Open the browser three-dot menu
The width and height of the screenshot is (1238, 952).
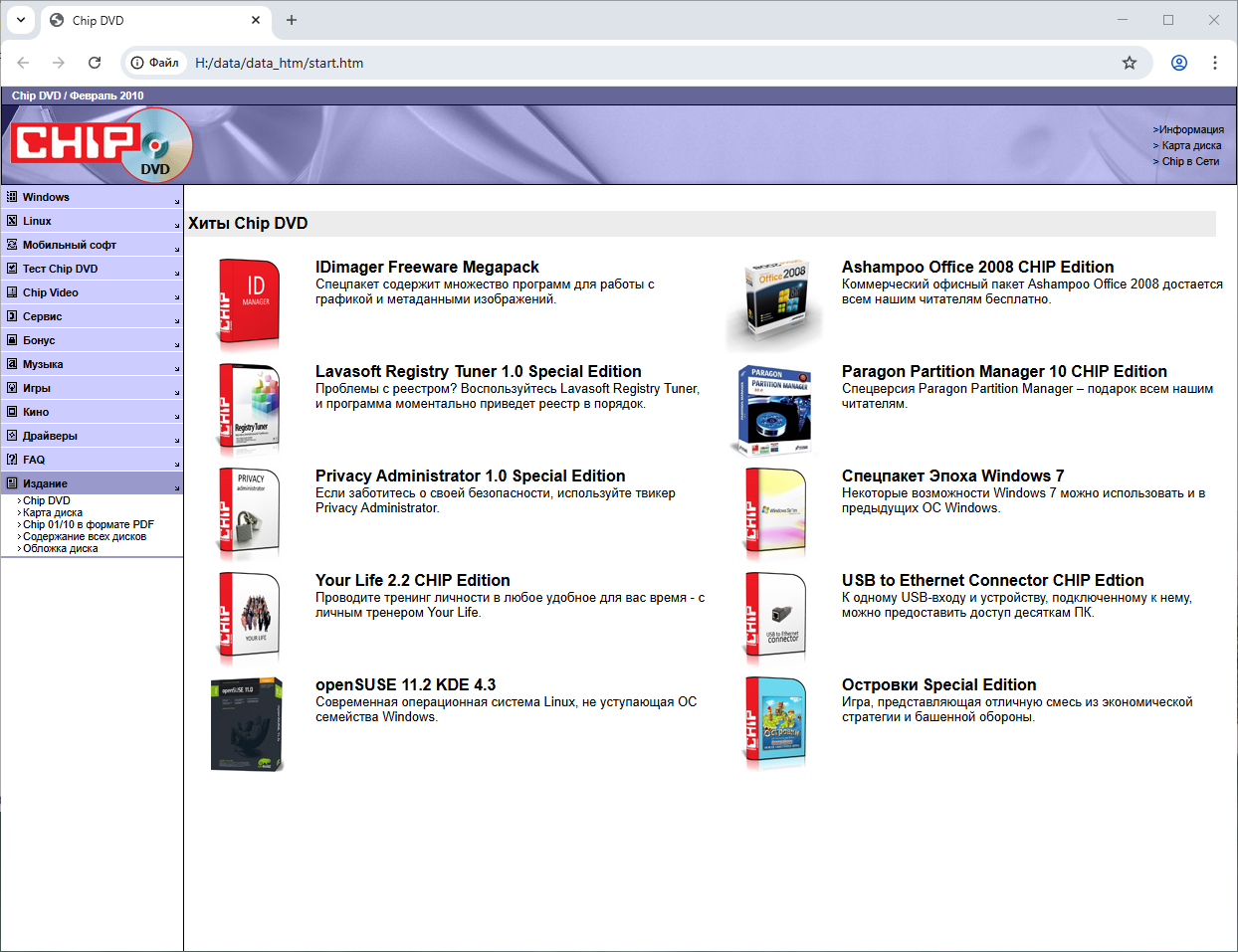pyautogui.click(x=1215, y=63)
